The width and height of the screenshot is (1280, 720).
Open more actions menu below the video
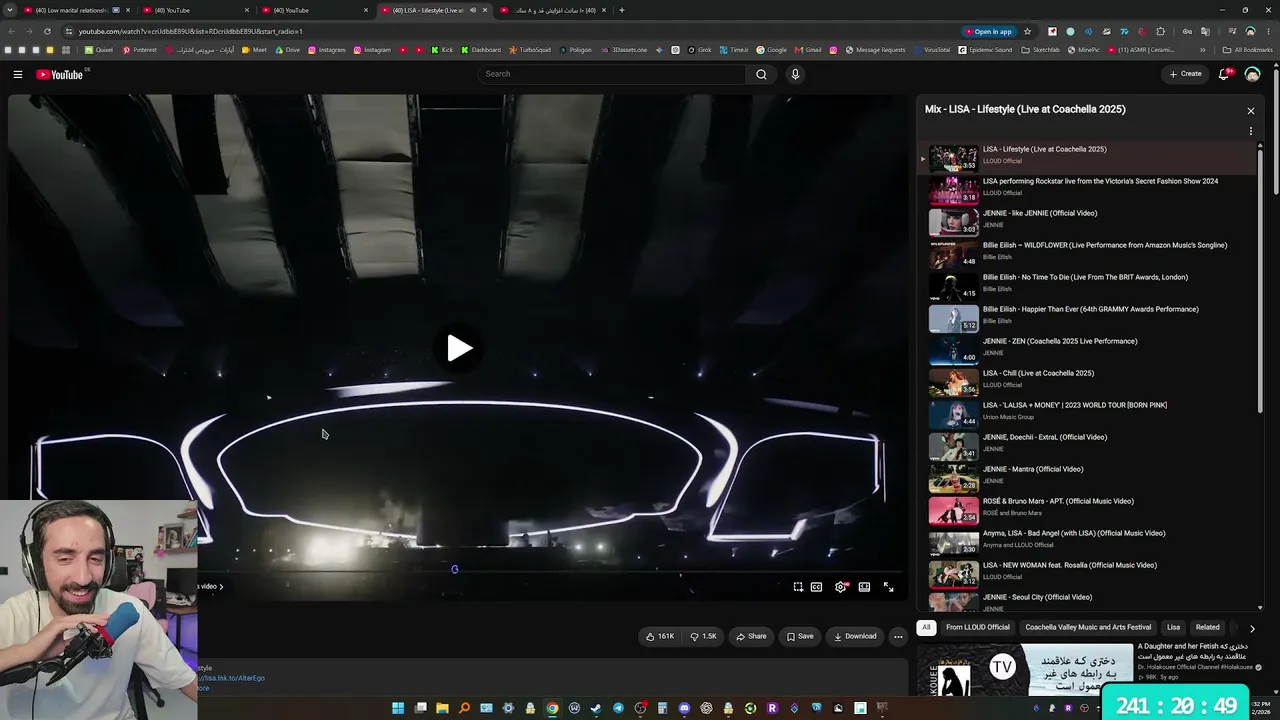point(898,636)
